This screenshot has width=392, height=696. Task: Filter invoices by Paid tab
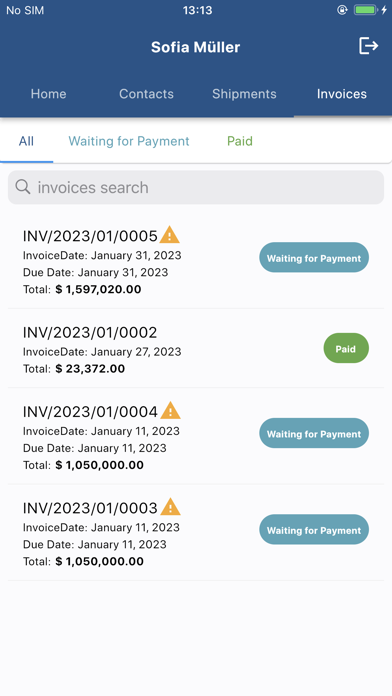[x=240, y=141]
